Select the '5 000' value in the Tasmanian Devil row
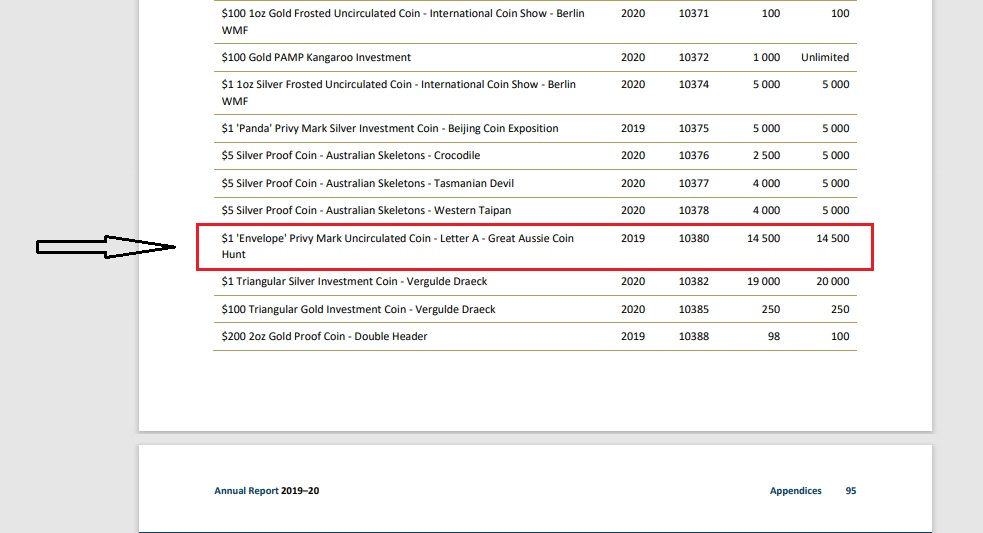The height and width of the screenshot is (533, 983). coord(836,184)
